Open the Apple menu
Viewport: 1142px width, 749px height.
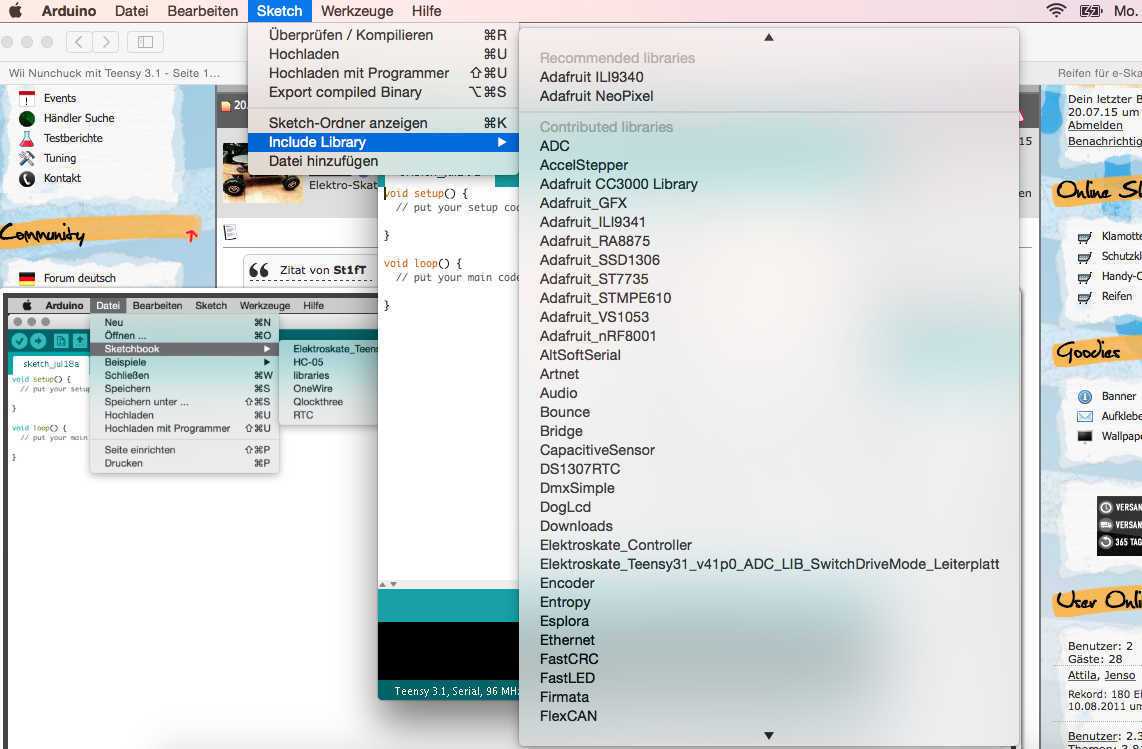[15, 11]
